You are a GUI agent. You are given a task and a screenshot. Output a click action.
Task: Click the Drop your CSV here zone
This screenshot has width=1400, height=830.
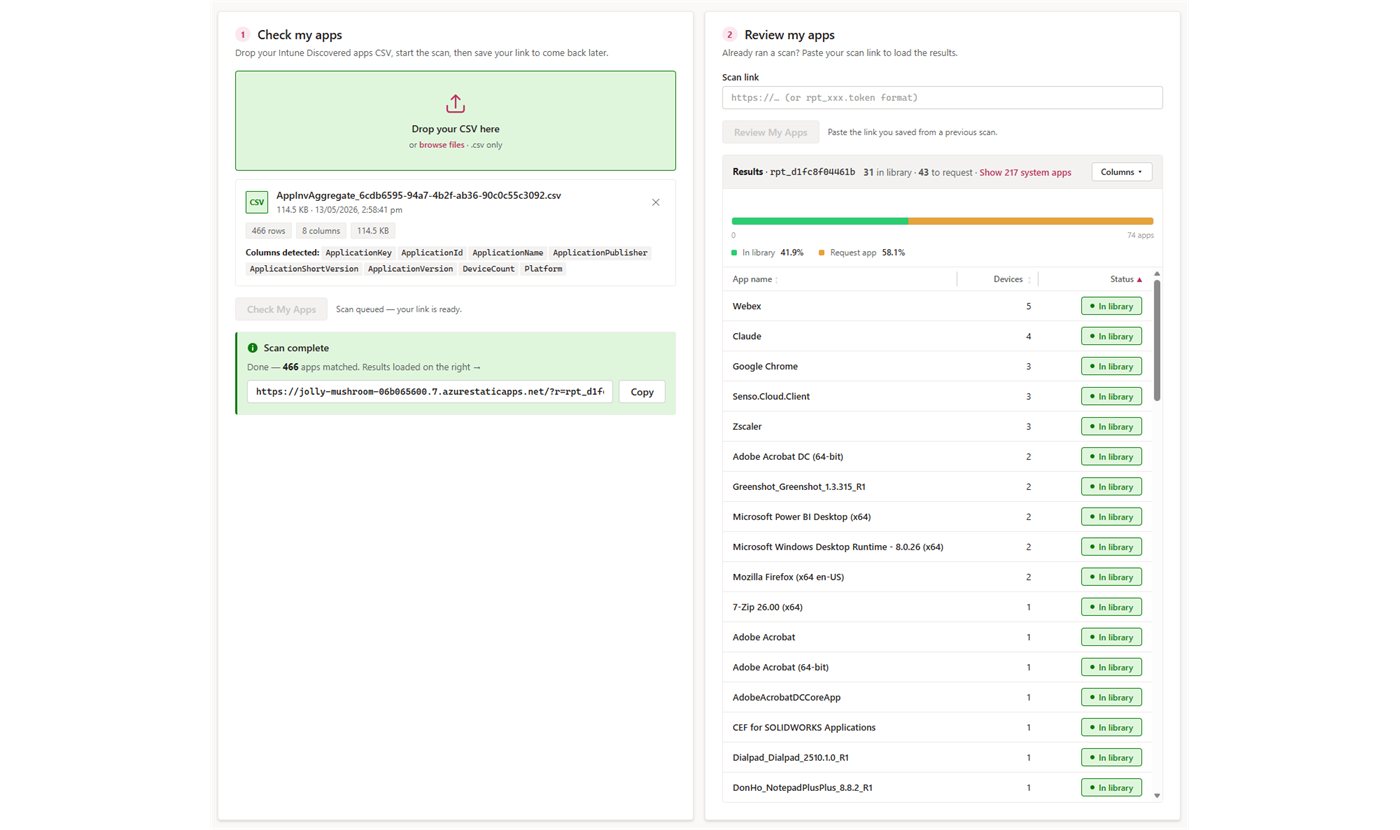[x=455, y=120]
